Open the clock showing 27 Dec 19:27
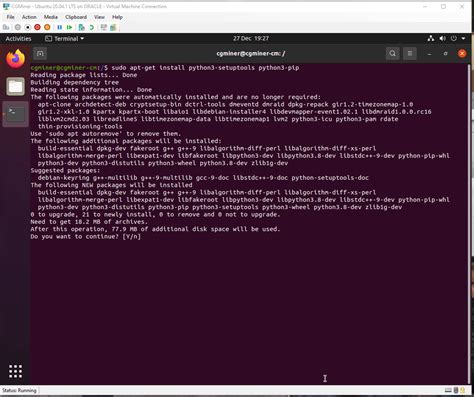This screenshot has height=397, width=474. (x=251, y=39)
